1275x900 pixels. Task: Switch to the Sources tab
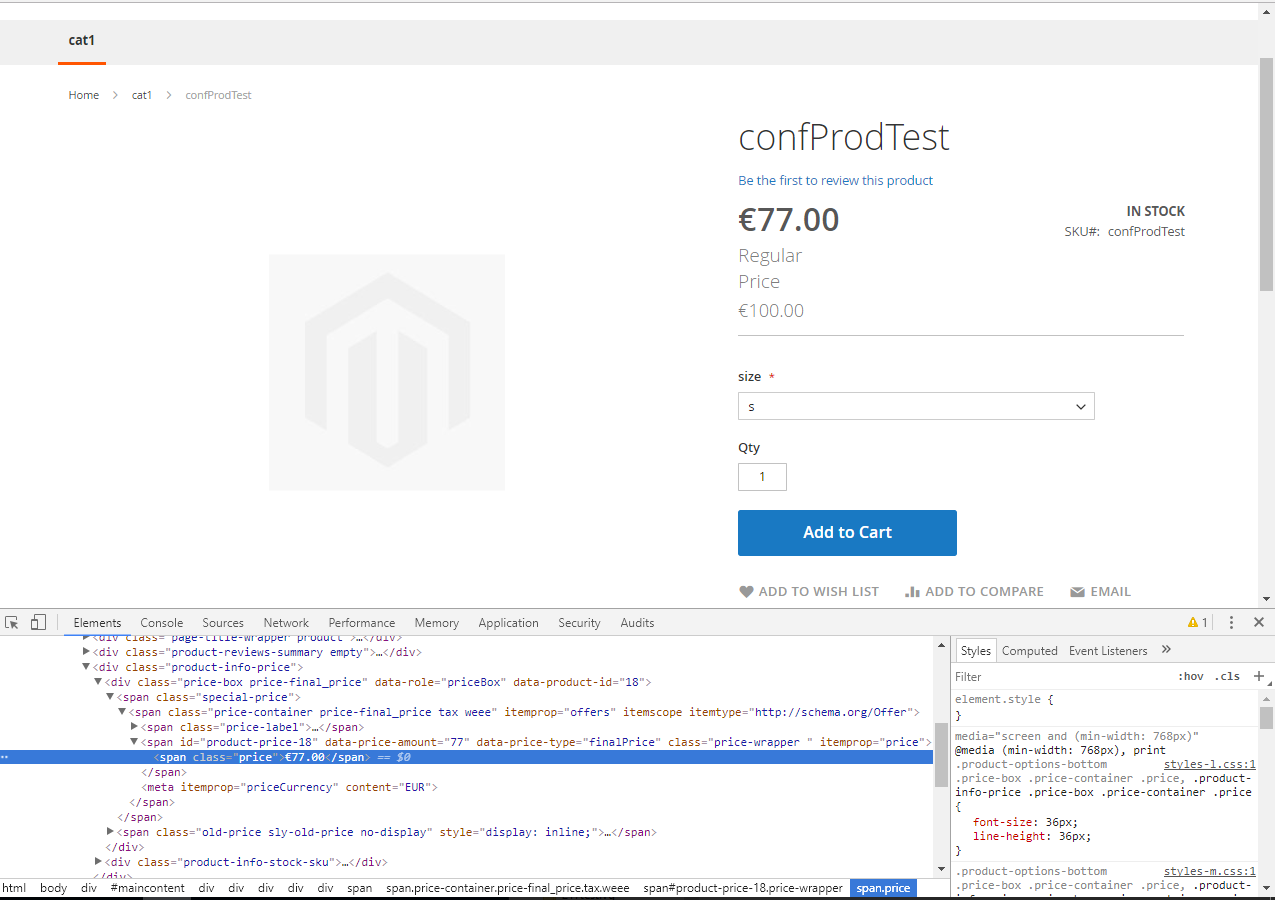[x=223, y=622]
